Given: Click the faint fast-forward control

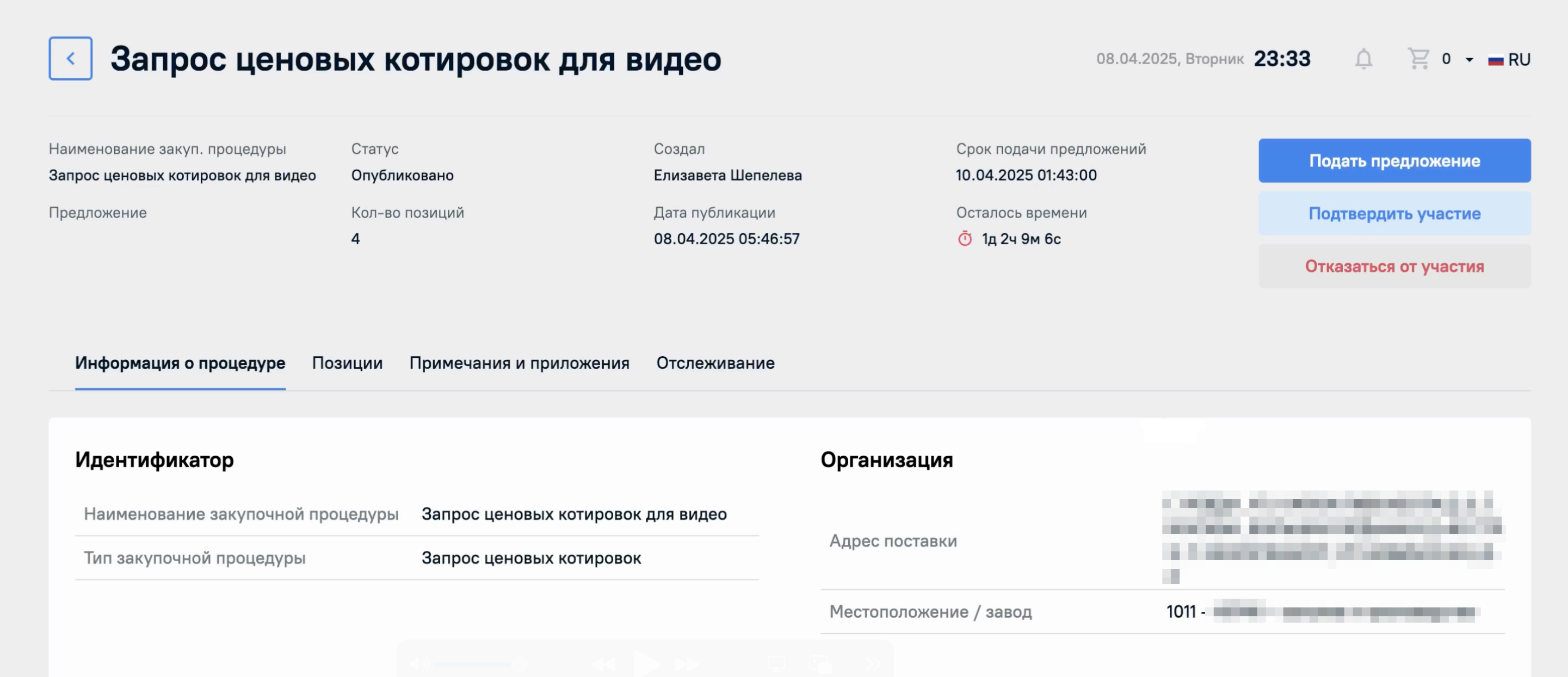Looking at the screenshot, I should (687, 664).
